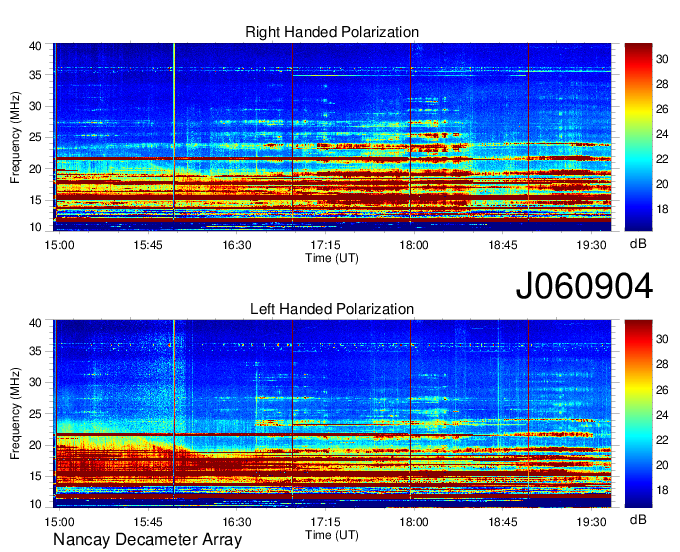
Task: Click the 24 dB mark on Right Handed colorbar
Action: (x=662, y=134)
